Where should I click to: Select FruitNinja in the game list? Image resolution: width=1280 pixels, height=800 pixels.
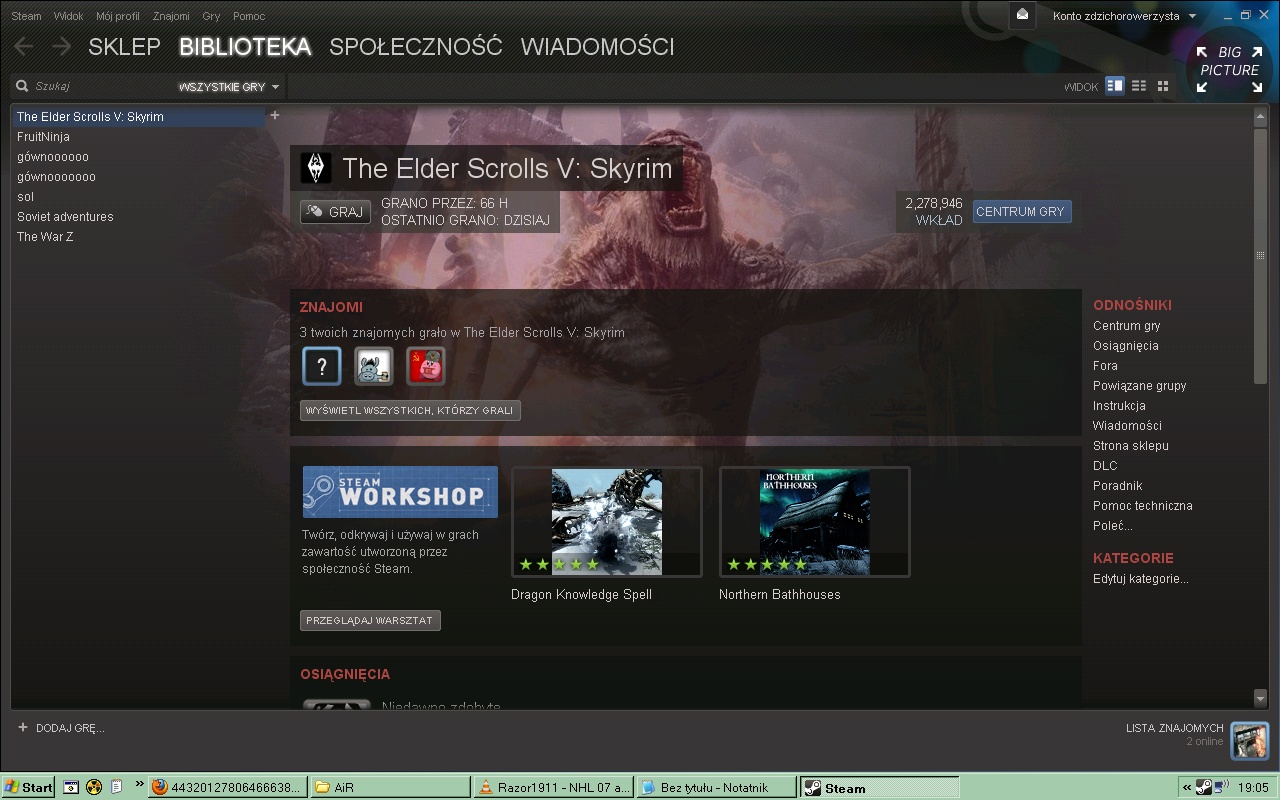[x=138, y=137]
